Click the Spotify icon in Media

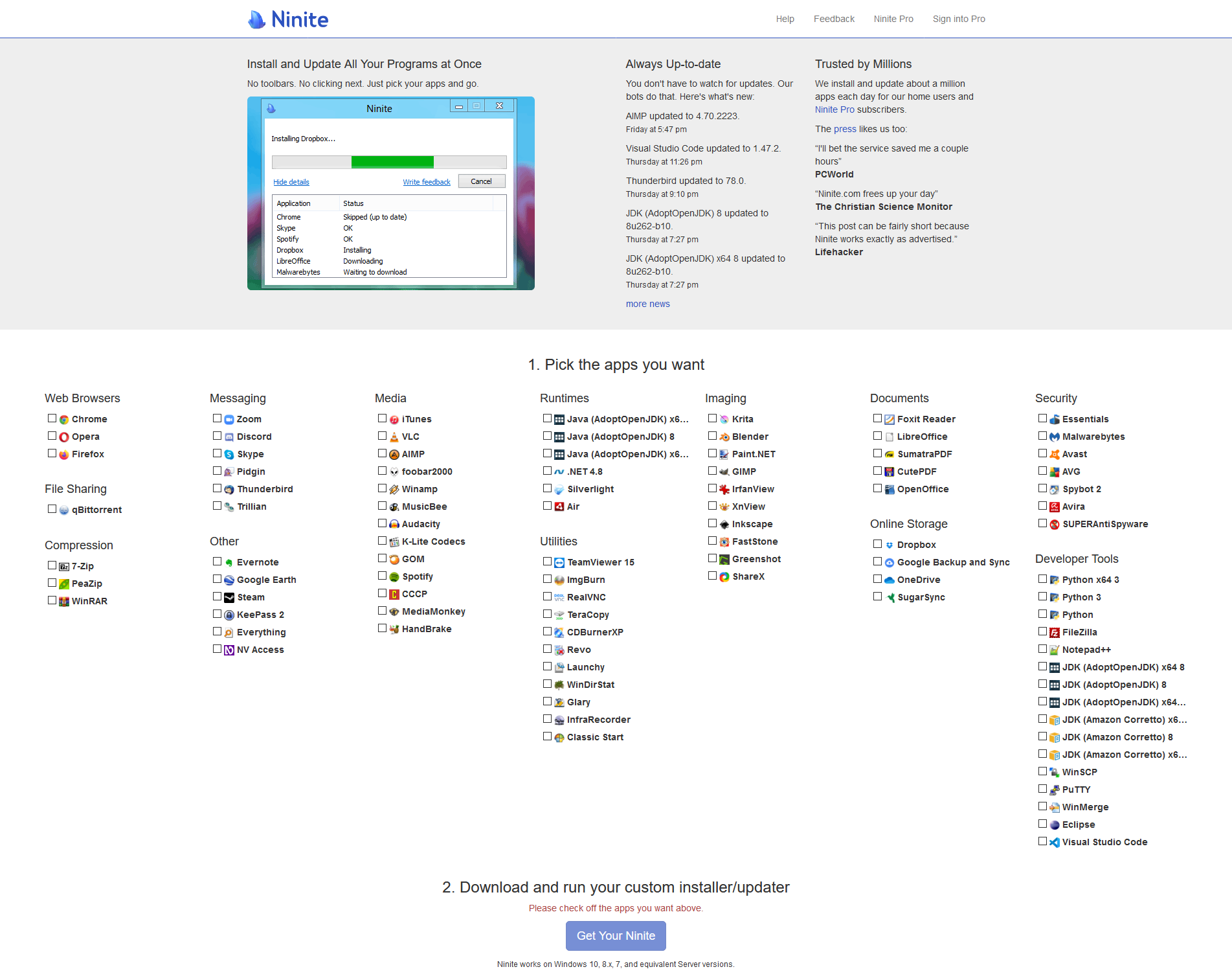(394, 576)
